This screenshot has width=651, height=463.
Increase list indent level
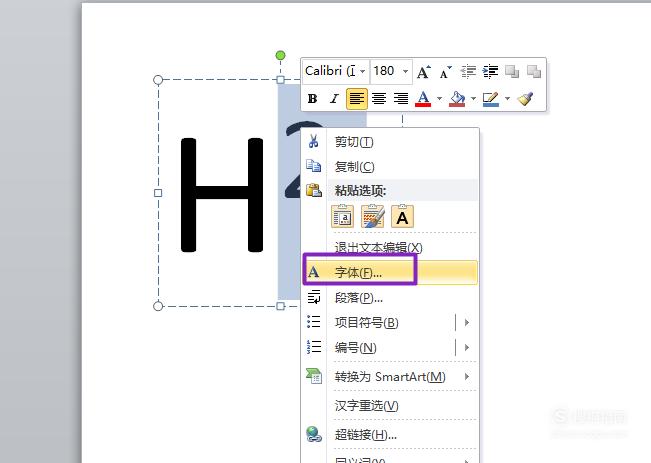pos(490,72)
